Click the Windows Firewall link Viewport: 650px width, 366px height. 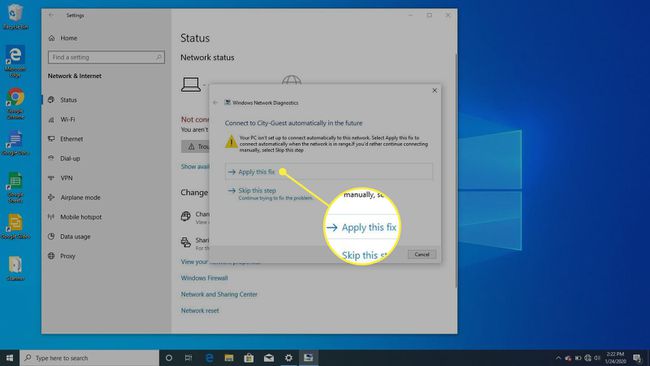click(204, 278)
